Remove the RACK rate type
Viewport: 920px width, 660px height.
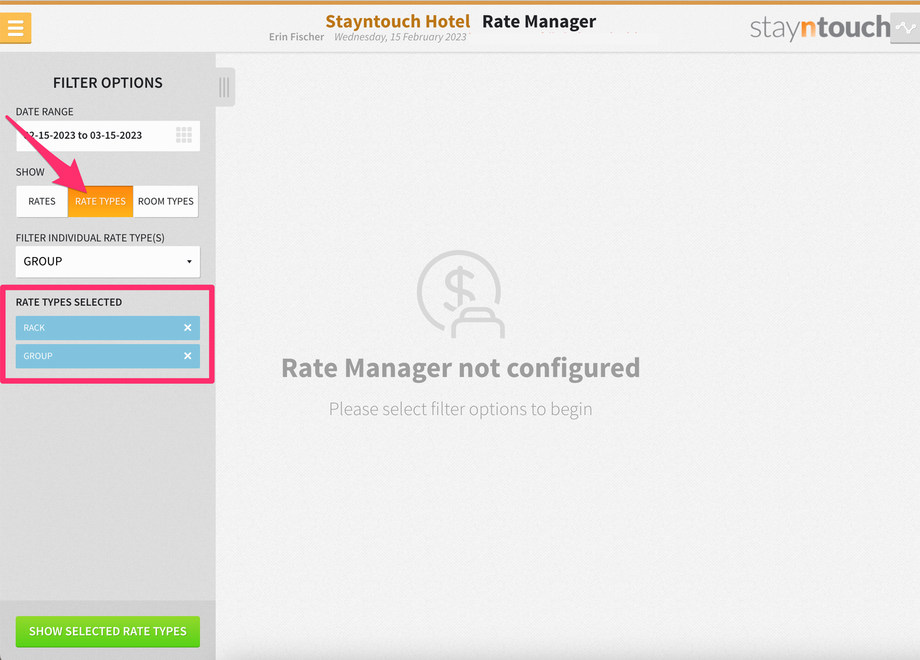(188, 328)
